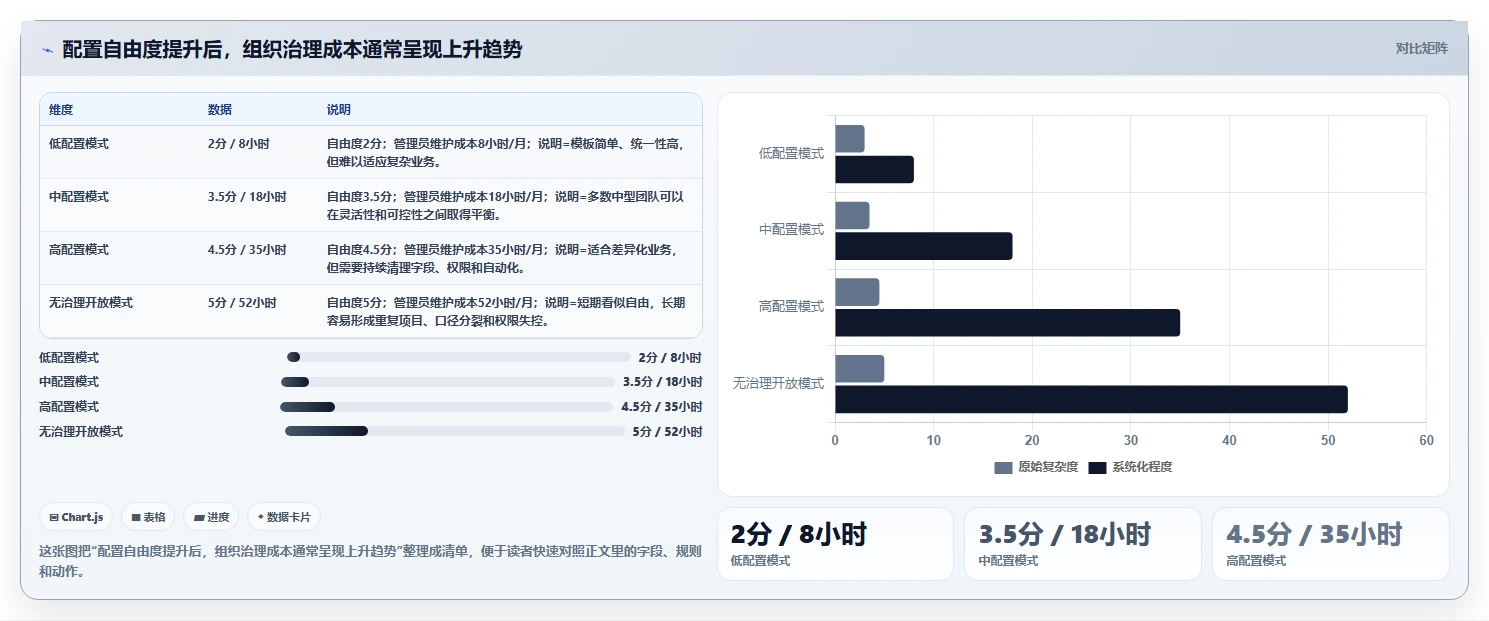Image resolution: width=1489 pixels, height=621 pixels.
Task: Click the 数据 column header
Action: 220,110
